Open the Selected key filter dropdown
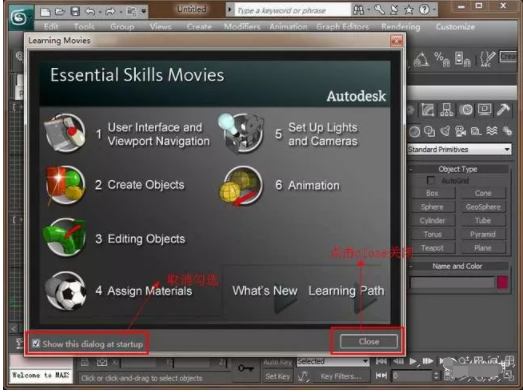 point(333,361)
